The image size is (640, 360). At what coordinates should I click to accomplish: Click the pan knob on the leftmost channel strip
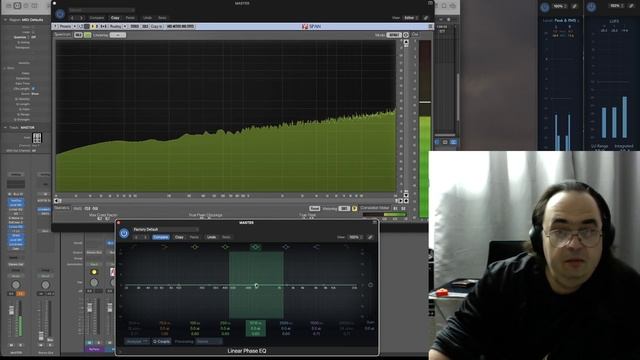pyautogui.click(x=16, y=284)
